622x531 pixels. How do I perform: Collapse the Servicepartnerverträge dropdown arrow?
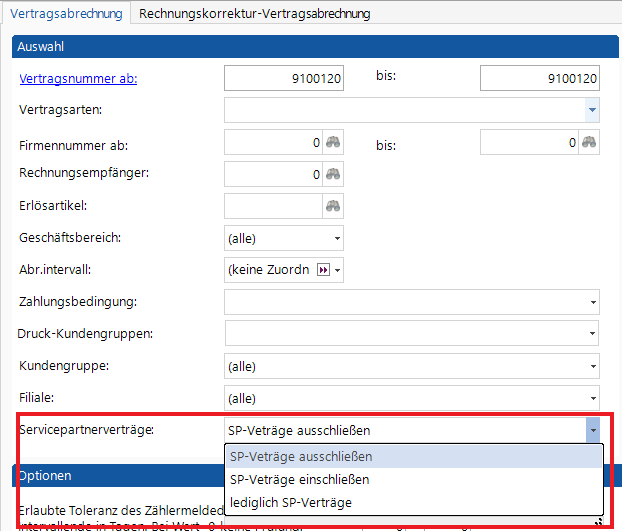tap(593, 430)
